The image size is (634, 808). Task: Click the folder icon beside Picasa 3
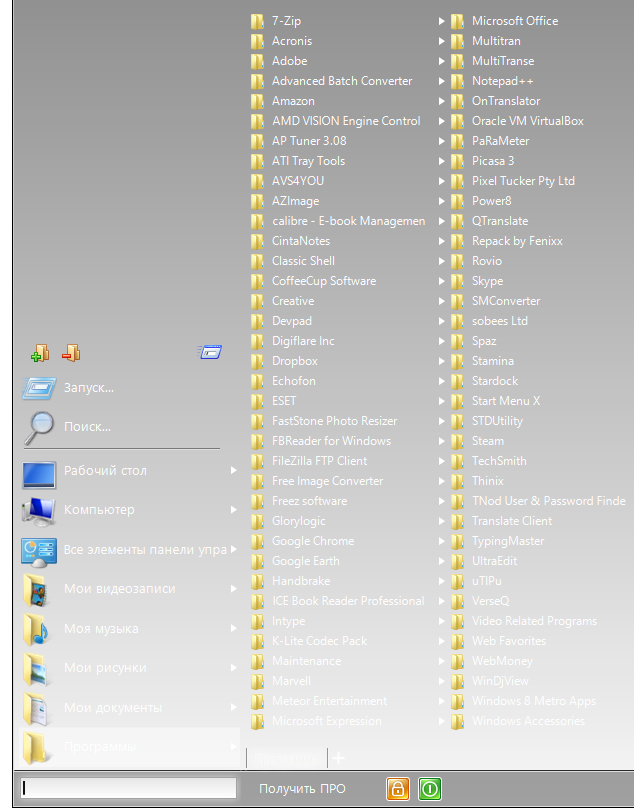coord(457,161)
